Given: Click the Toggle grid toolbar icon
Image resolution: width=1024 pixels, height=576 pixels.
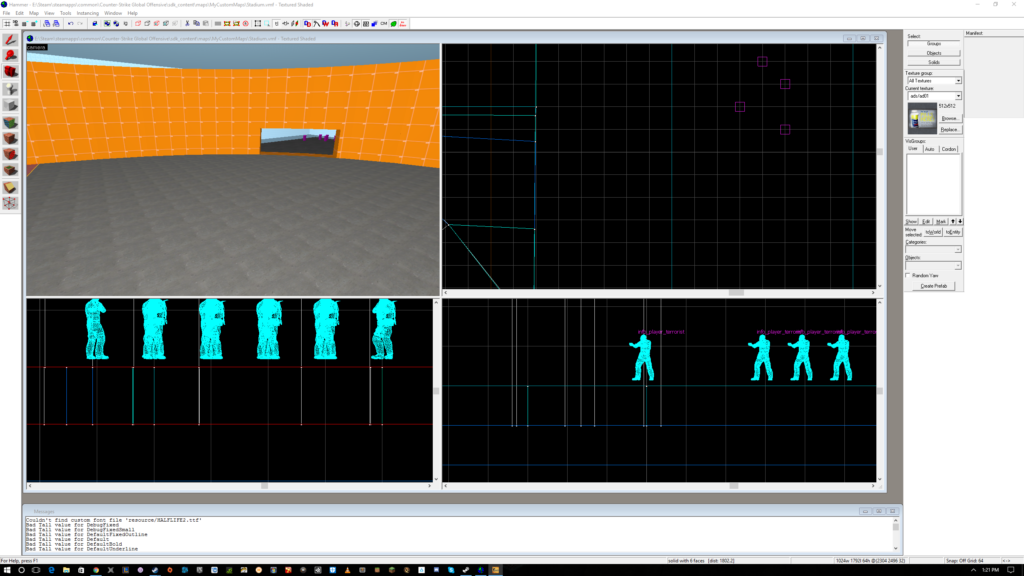Looking at the screenshot, I should [x=6, y=24].
